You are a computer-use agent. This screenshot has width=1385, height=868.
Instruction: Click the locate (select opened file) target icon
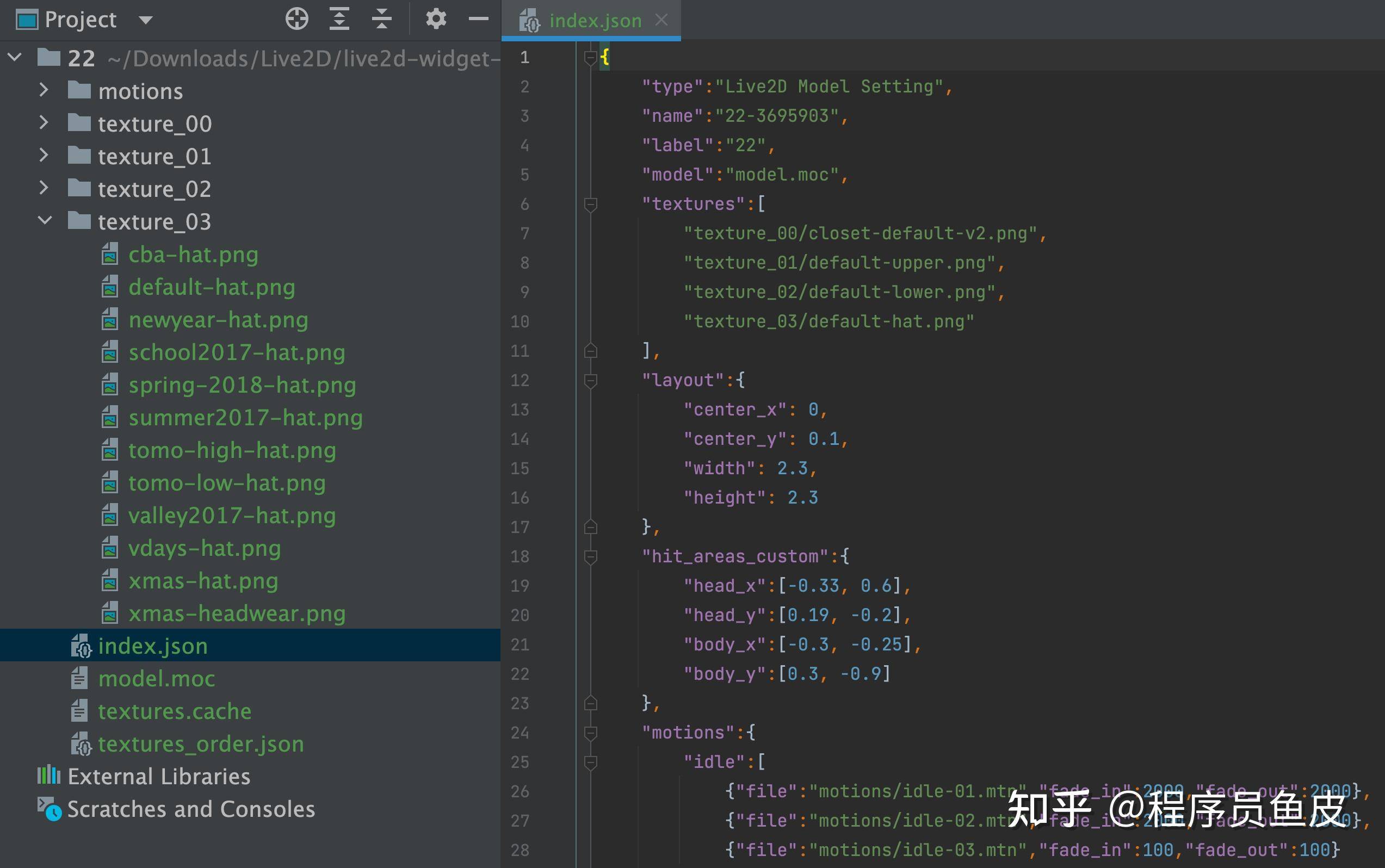(297, 19)
